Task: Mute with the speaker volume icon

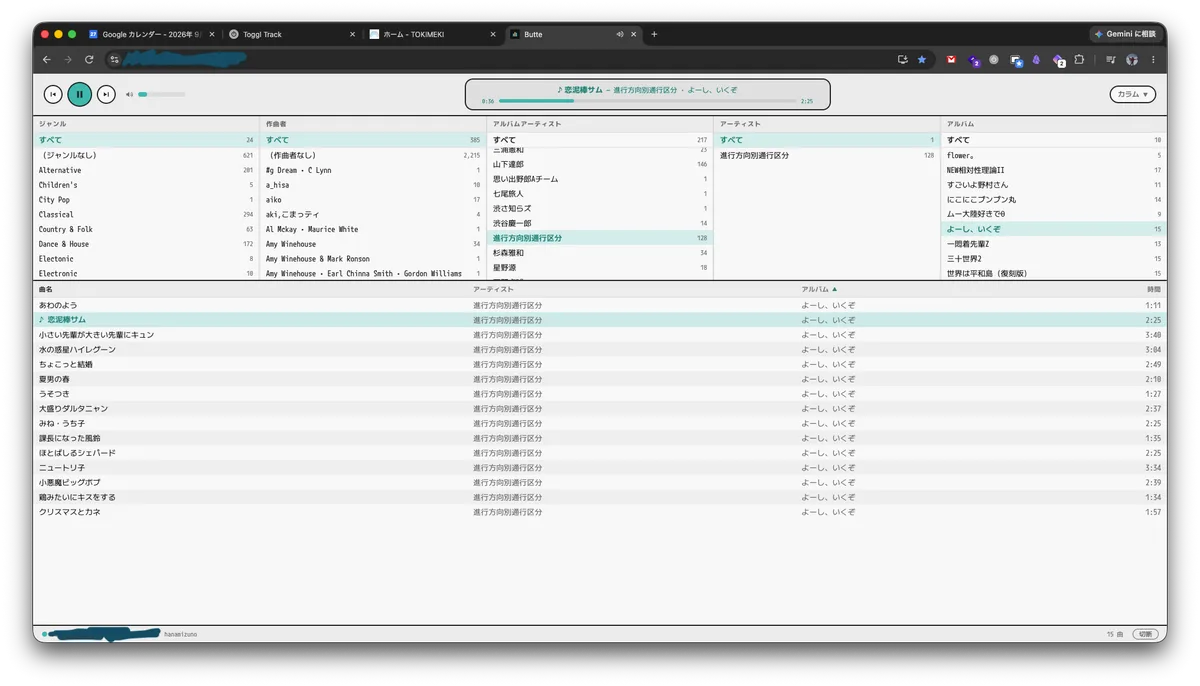Action: point(129,94)
